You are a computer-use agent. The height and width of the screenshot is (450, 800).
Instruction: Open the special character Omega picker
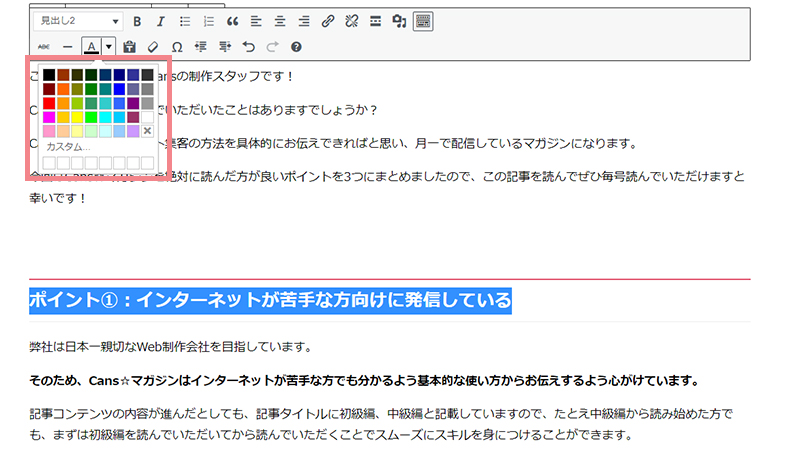pos(177,46)
